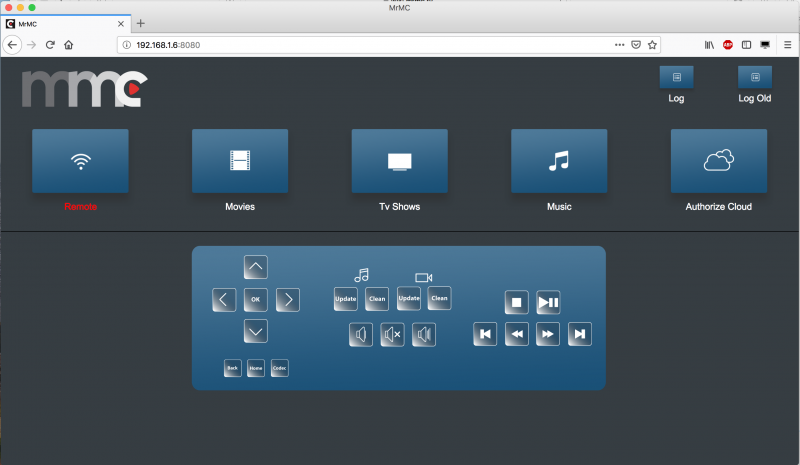Skip to the next track

point(580,334)
